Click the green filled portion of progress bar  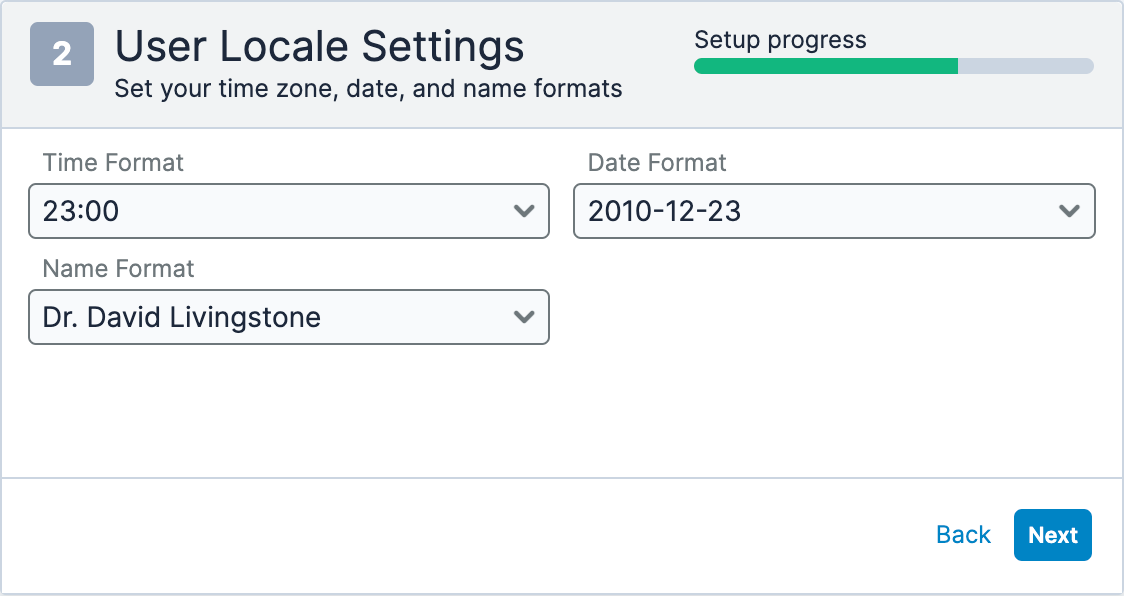(x=820, y=66)
